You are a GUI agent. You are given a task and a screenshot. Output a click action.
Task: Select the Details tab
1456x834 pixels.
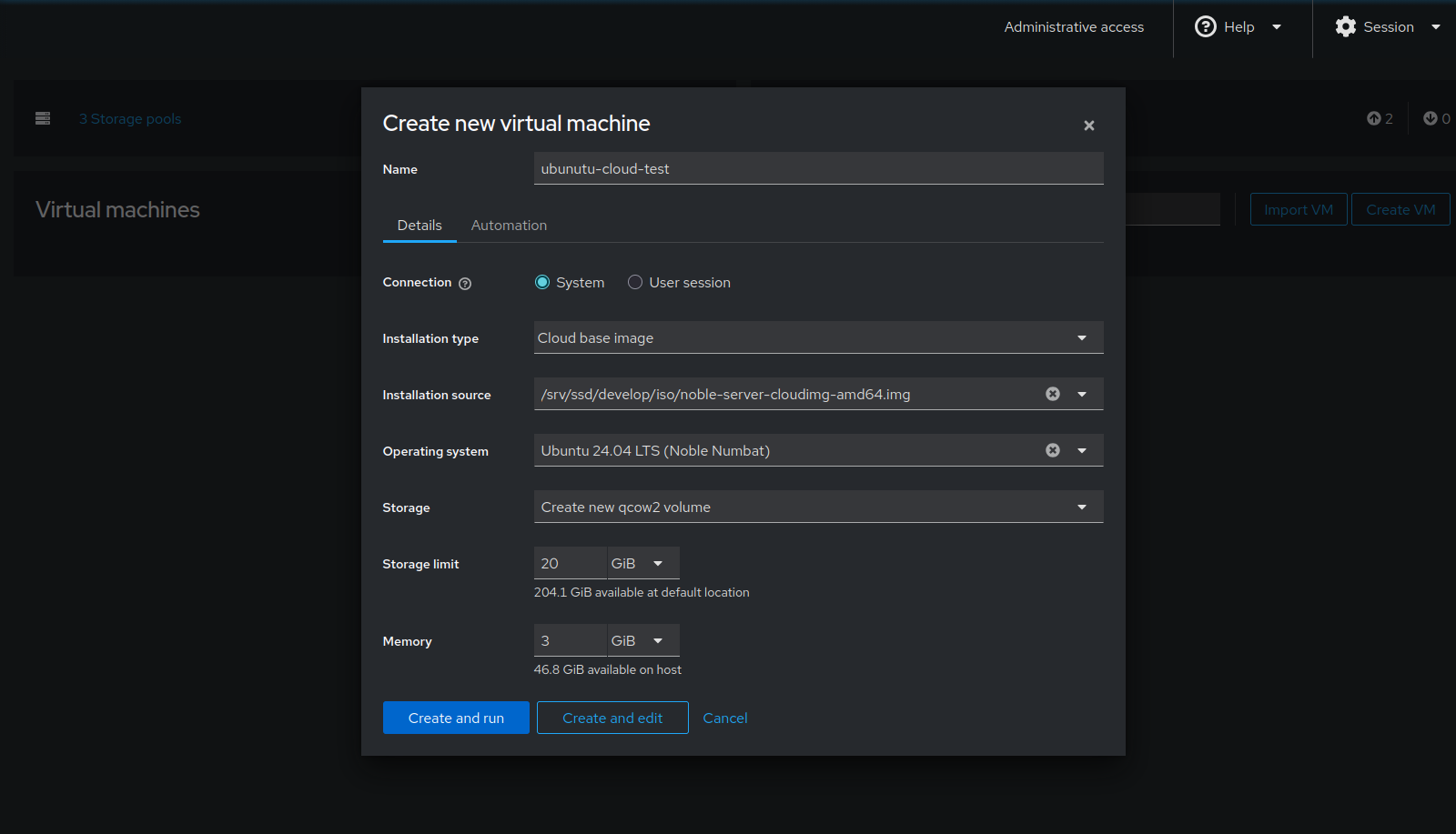(x=420, y=226)
